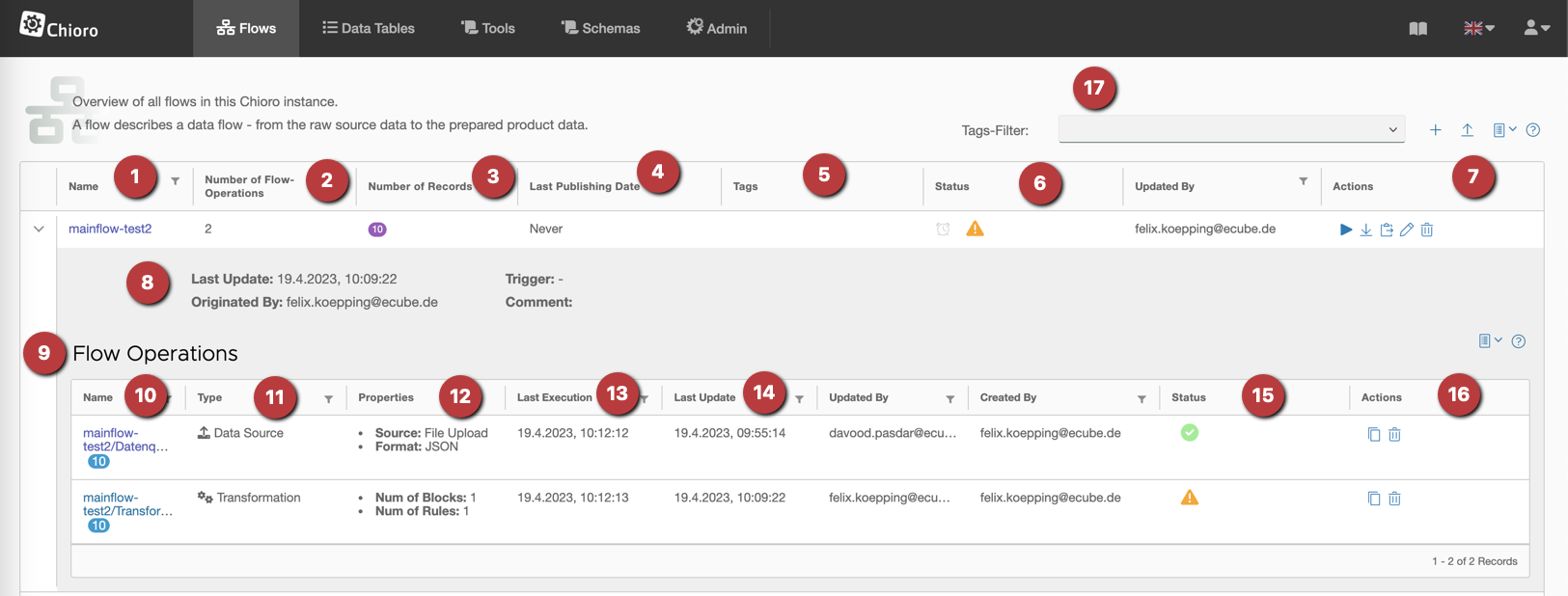Toggle the schedule alarm clock for mainflow-test2
This screenshot has width=1568, height=596.
coord(943,230)
